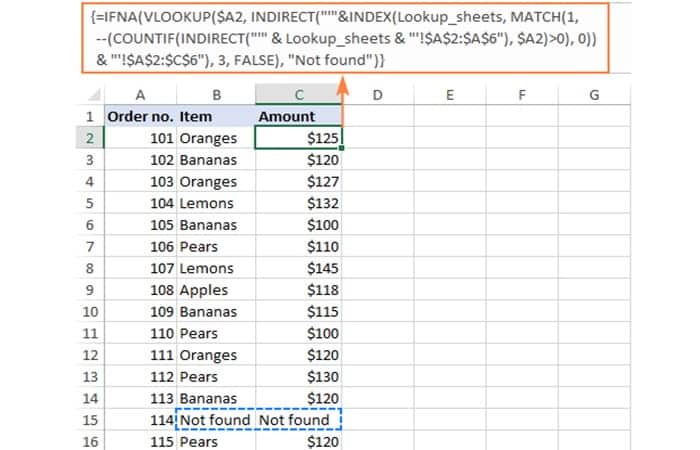The height and width of the screenshot is (450, 700).
Task: Select the $132 amount cell
Action: pyautogui.click(x=299, y=203)
